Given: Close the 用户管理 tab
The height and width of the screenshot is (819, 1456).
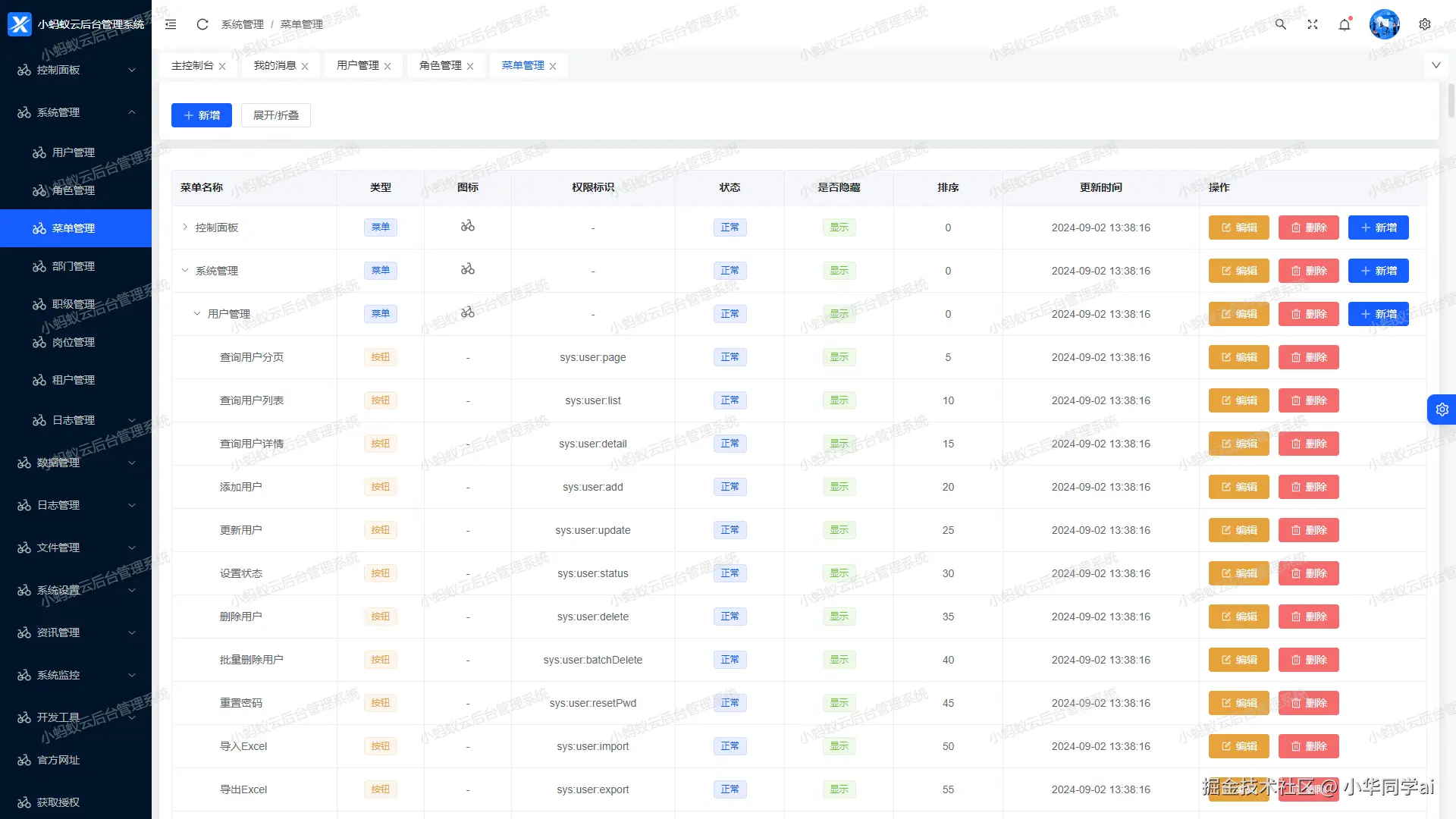Looking at the screenshot, I should [x=388, y=67].
